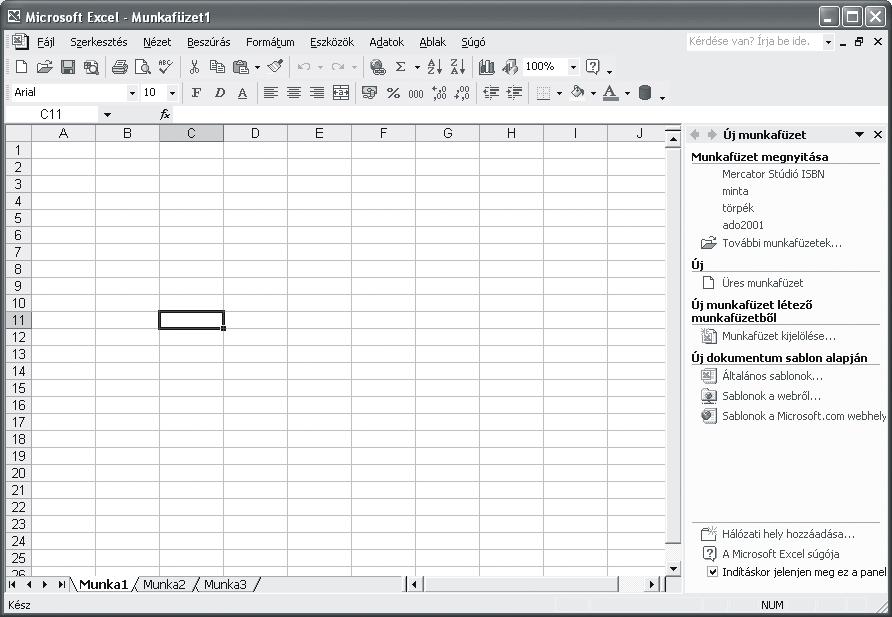Click the Open folder toolbar icon
The width and height of the screenshot is (892, 617).
[x=44, y=67]
